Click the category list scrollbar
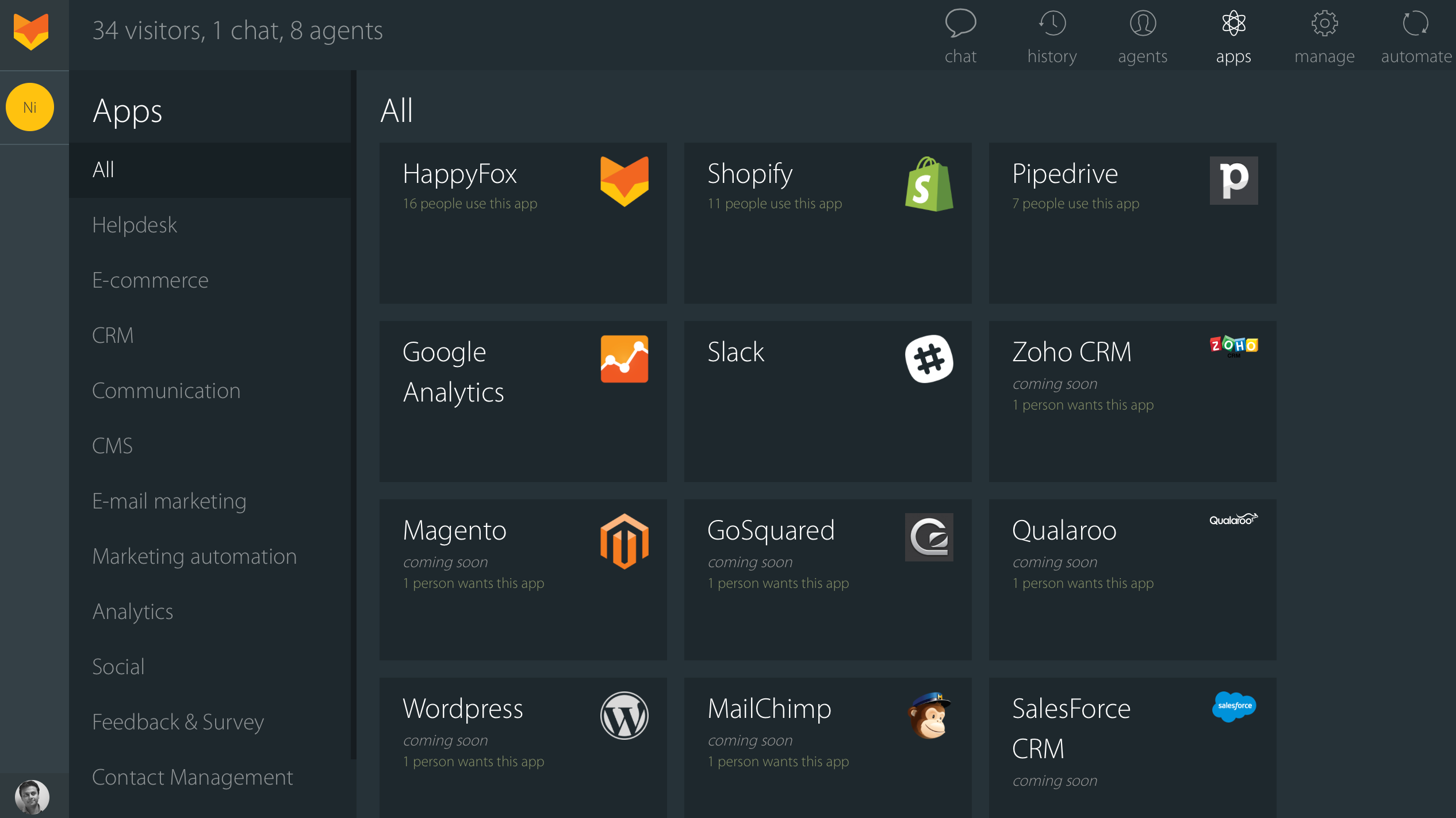This screenshot has width=1456, height=818. [x=353, y=414]
